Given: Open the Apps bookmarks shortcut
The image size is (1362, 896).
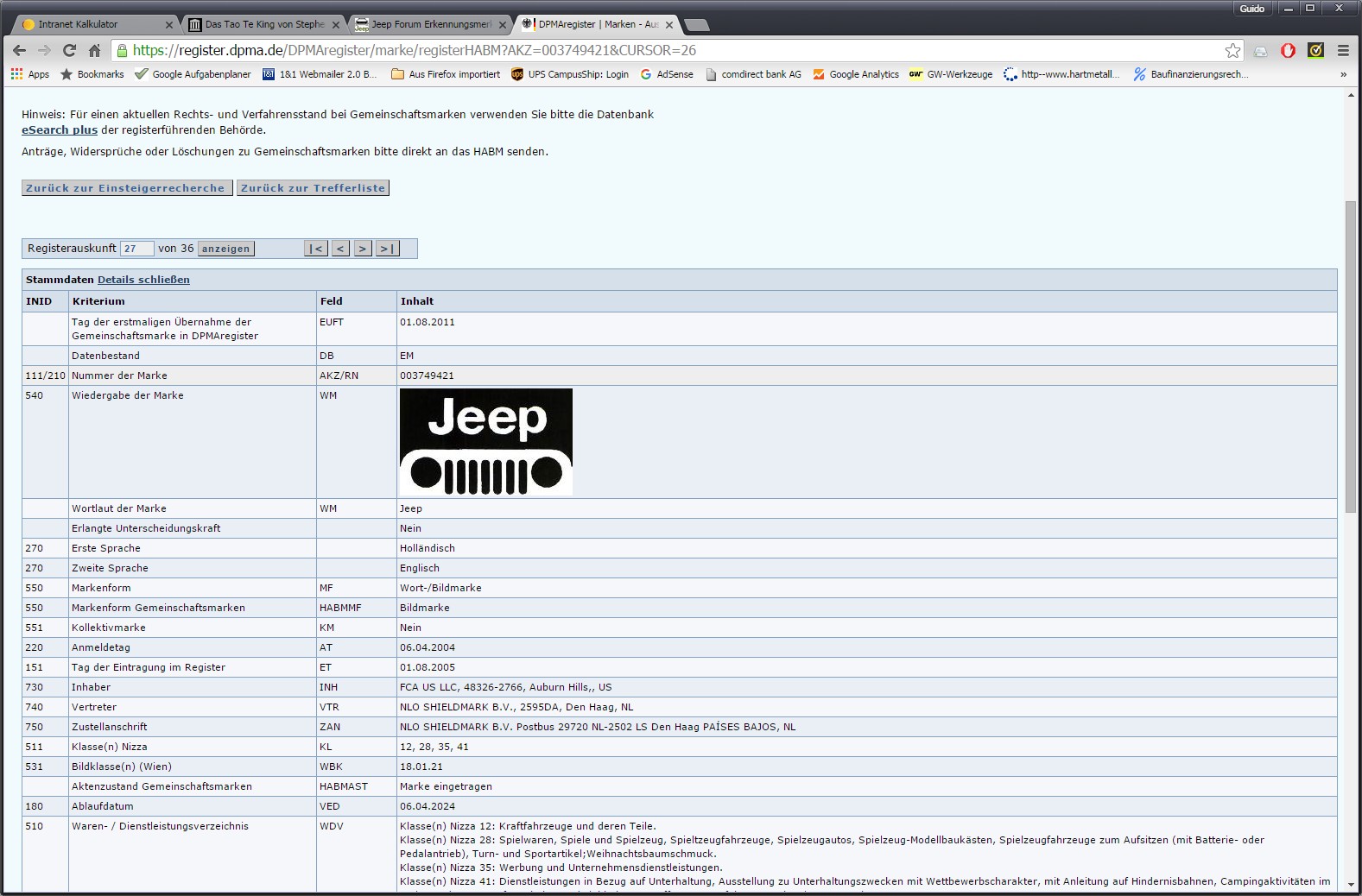Looking at the screenshot, I should [x=30, y=74].
